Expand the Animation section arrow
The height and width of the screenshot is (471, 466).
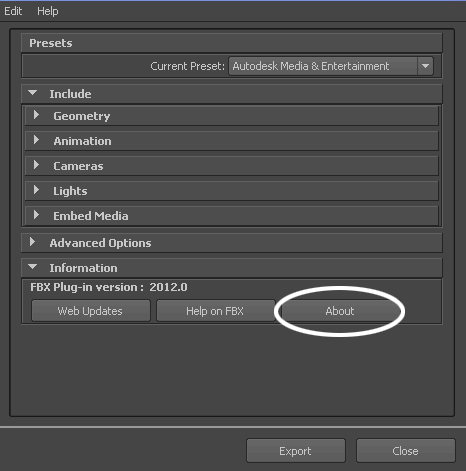pyautogui.click(x=36, y=140)
